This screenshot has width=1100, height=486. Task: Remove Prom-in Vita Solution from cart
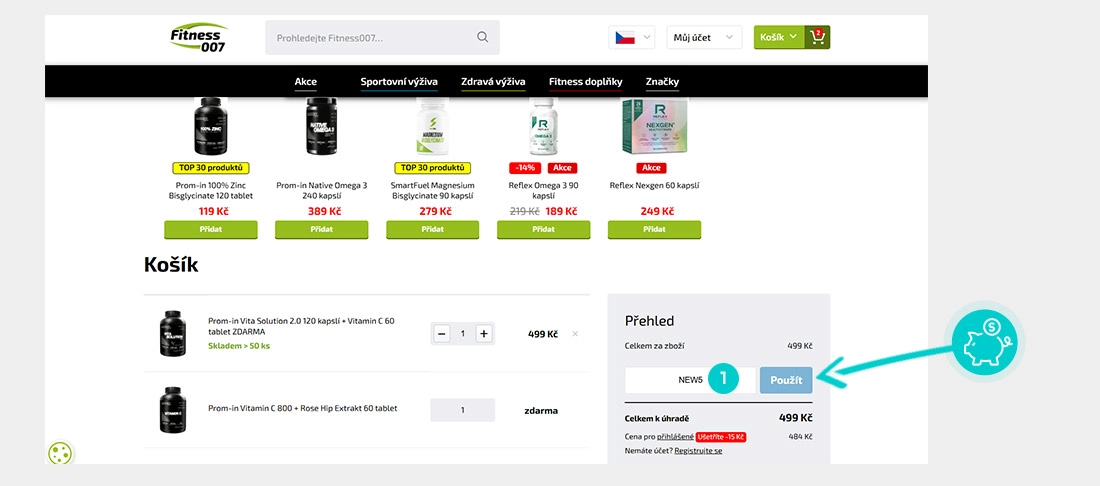(x=575, y=334)
